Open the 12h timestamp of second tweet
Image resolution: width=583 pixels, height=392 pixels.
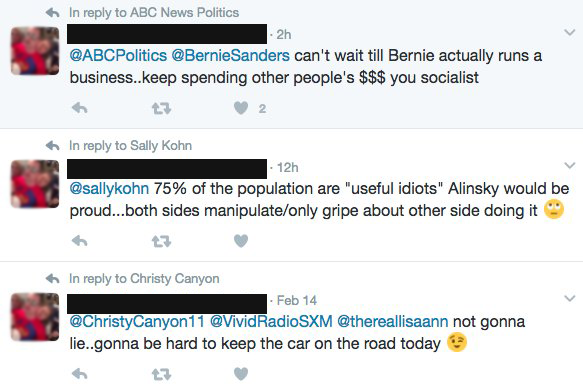tap(287, 168)
